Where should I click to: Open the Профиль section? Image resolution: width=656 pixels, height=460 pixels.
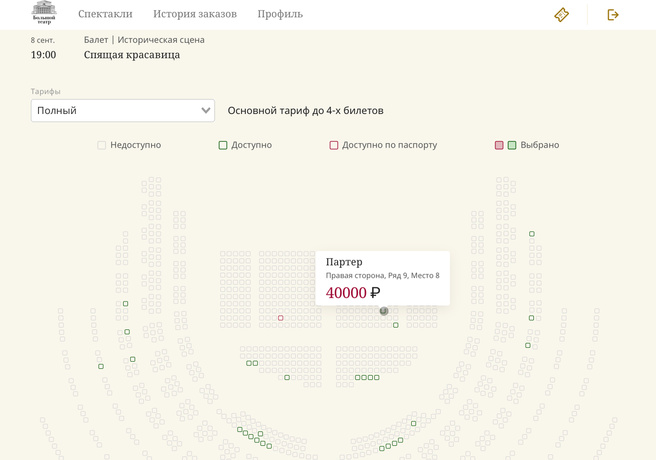[280, 14]
